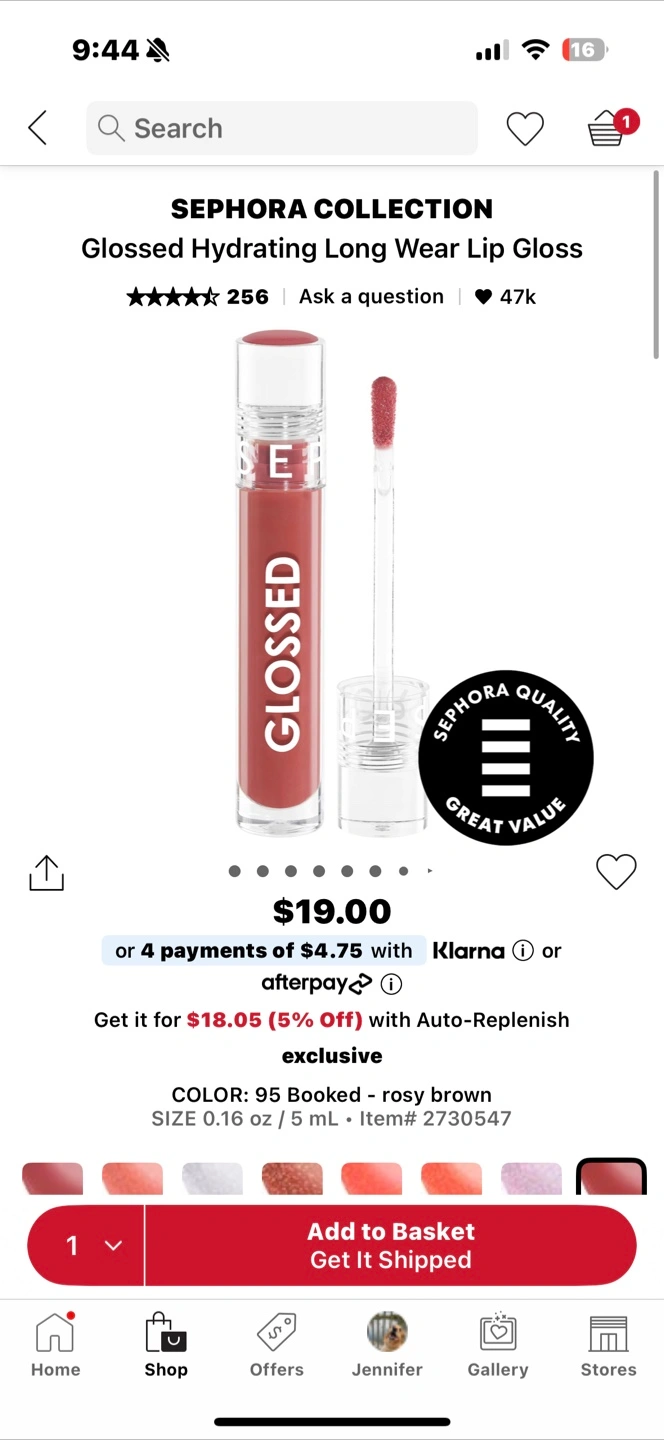Open Klarna info icon

pos(522,951)
